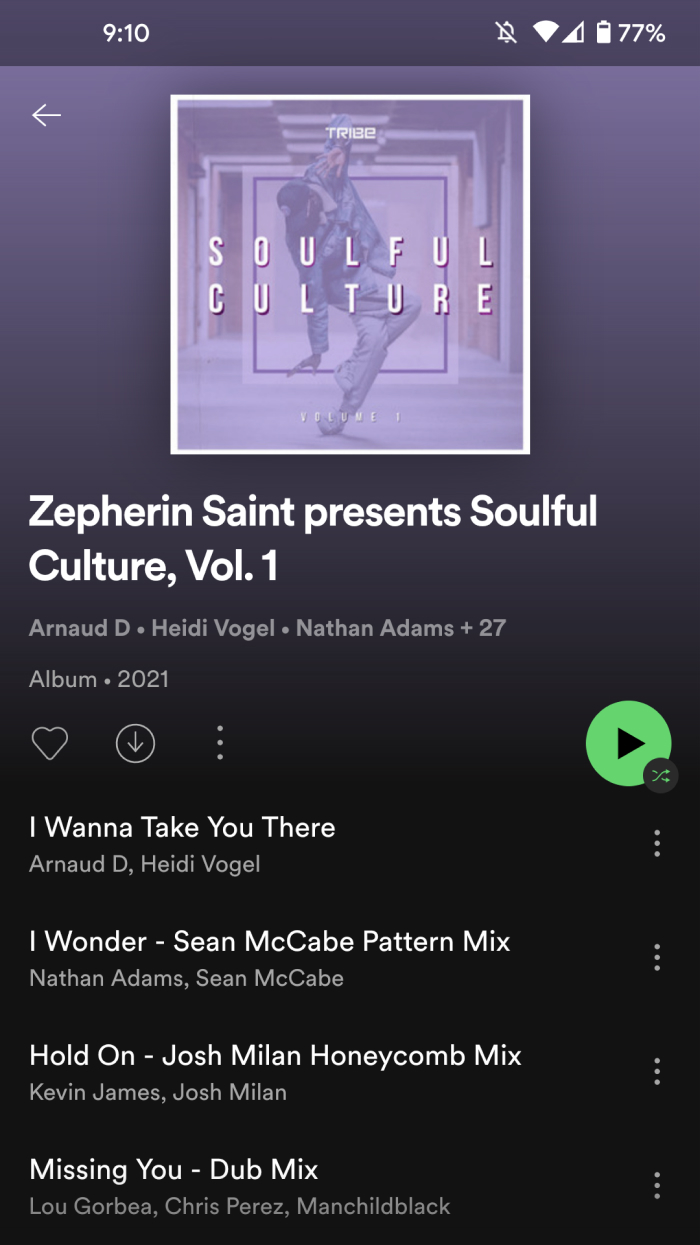Open the album options three-dot menu
This screenshot has width=700, height=1245.
[220, 743]
